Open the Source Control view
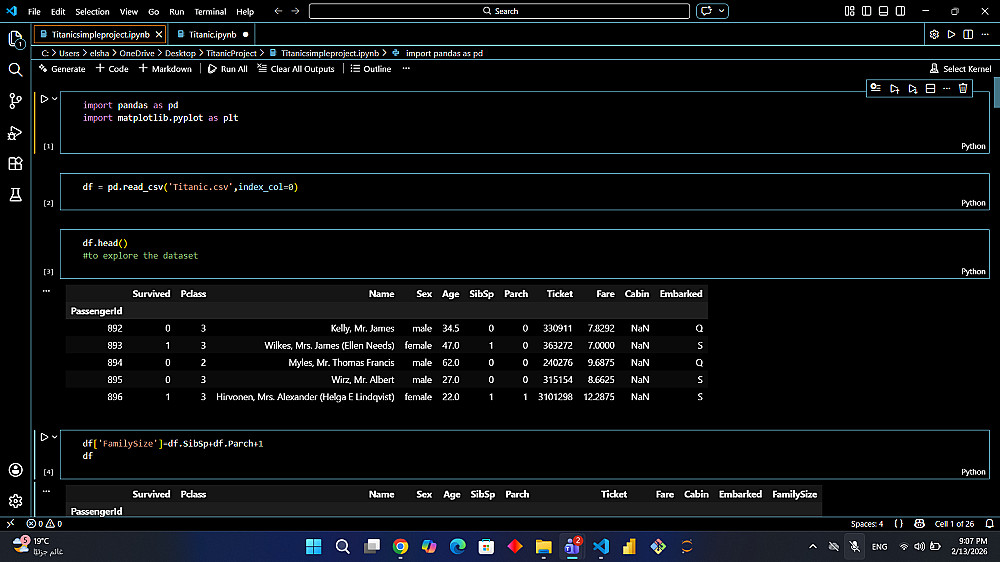 [x=15, y=101]
